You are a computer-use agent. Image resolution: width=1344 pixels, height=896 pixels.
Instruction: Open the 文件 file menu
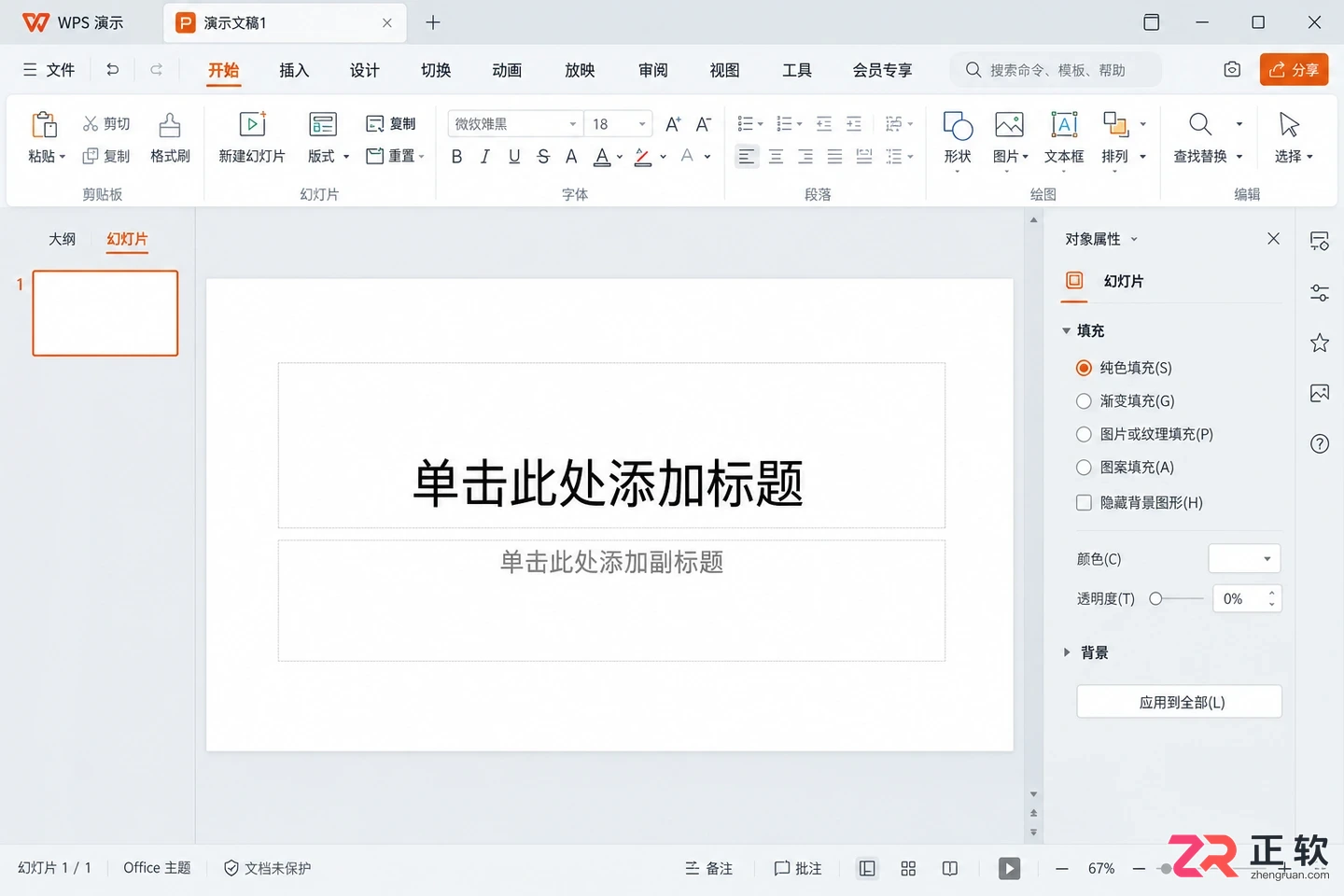pos(49,70)
